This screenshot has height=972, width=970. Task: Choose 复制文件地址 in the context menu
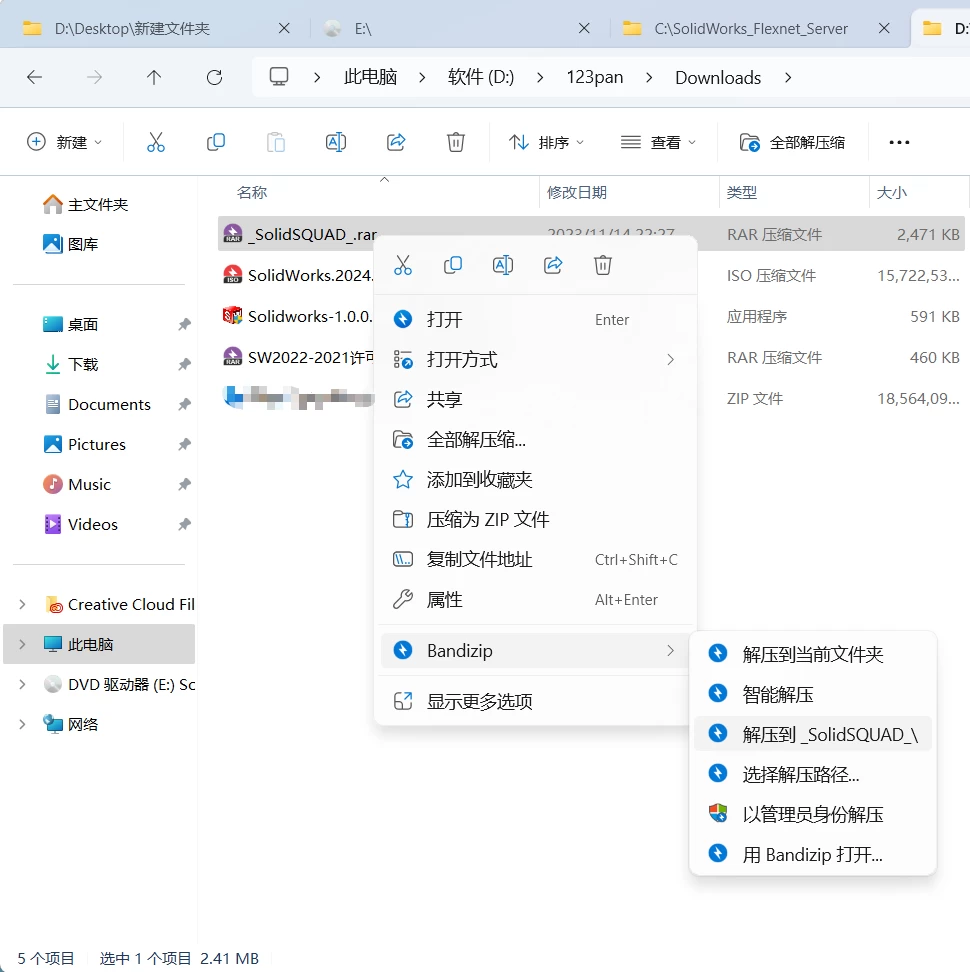536,560
